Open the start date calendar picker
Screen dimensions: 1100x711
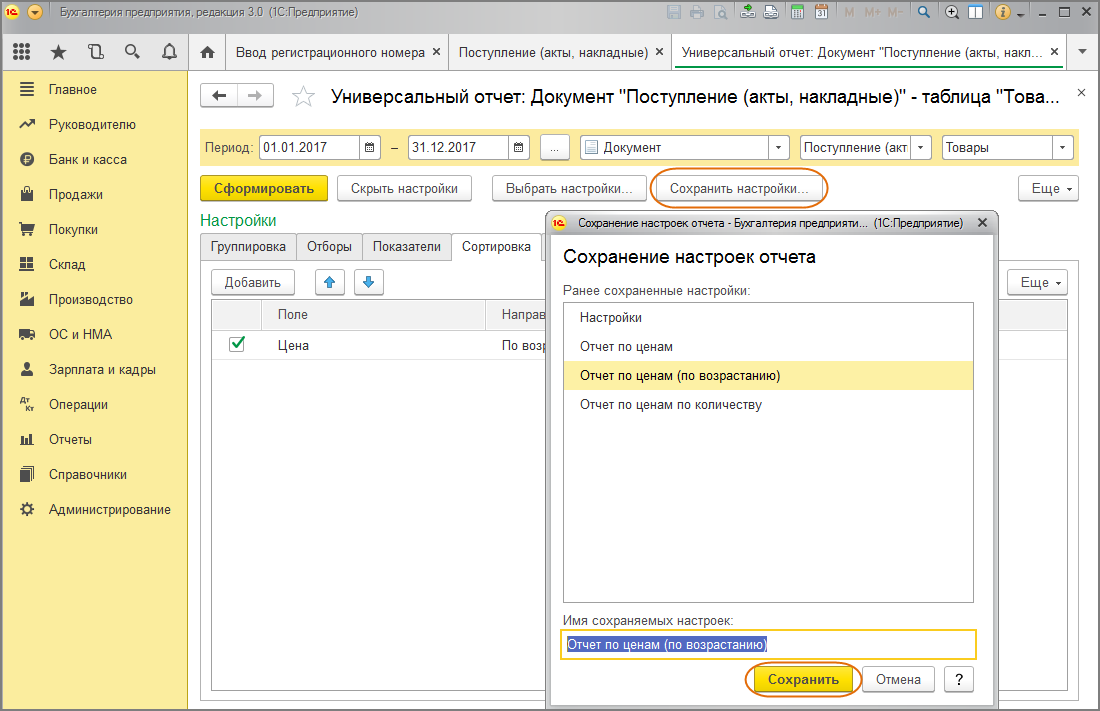(x=369, y=146)
